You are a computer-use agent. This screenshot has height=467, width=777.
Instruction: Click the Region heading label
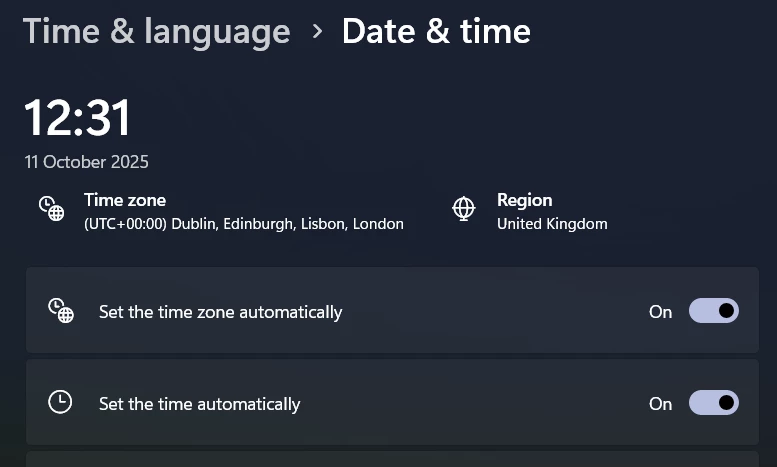point(525,200)
